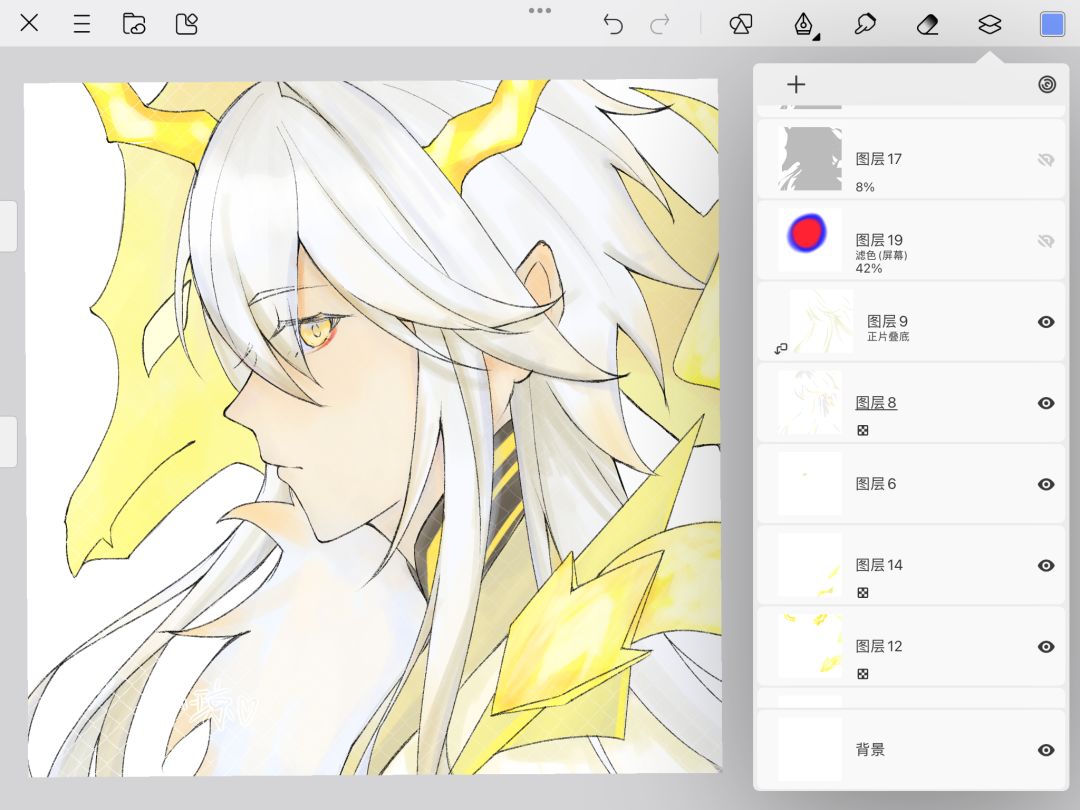Open the export canvas icon
The width and height of the screenshot is (1080, 810).
click(x=187, y=24)
